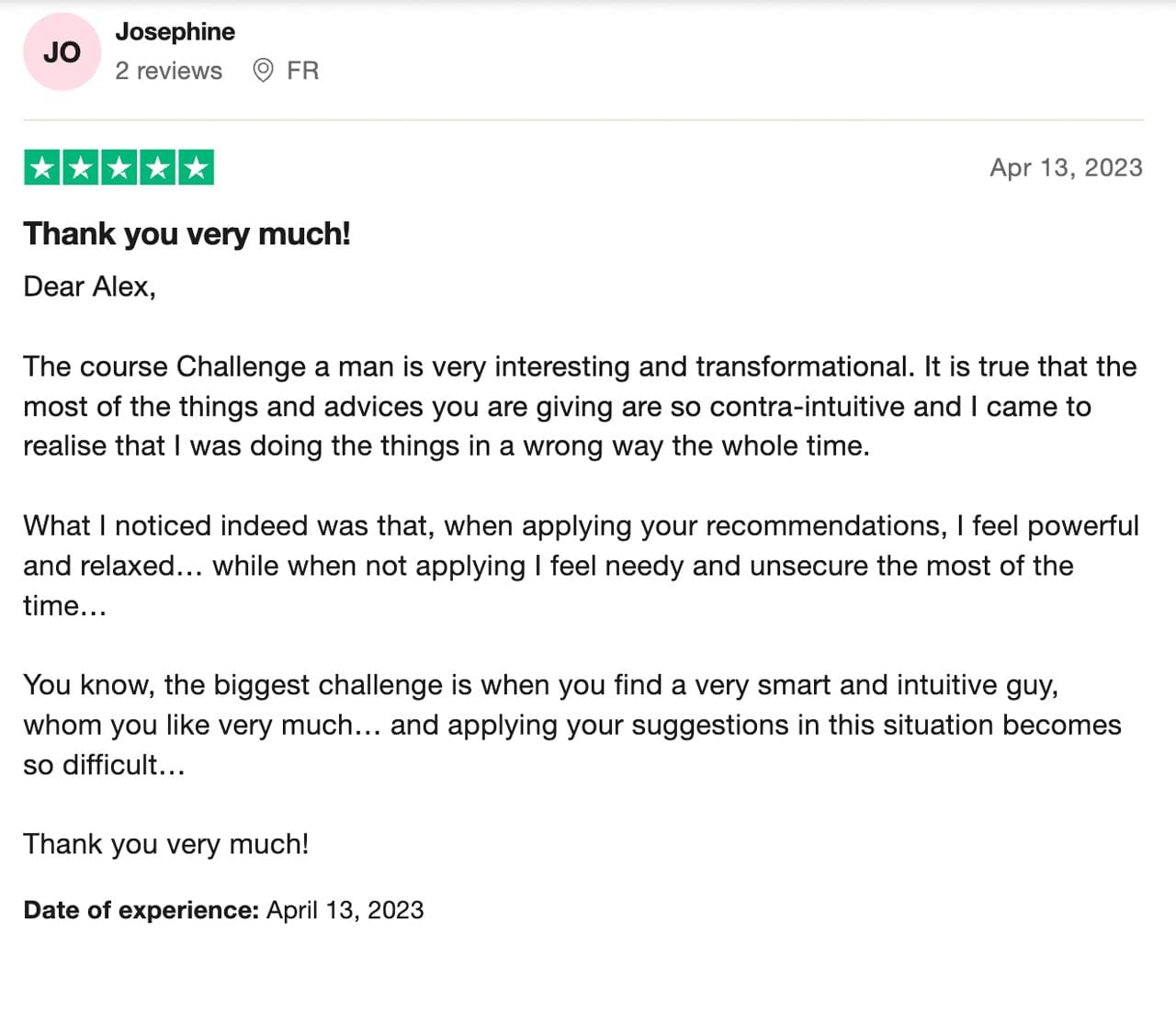Screen dimensions: 1176x1035
Task: Click the Apr 13, 2023 review date
Action: (1066, 167)
